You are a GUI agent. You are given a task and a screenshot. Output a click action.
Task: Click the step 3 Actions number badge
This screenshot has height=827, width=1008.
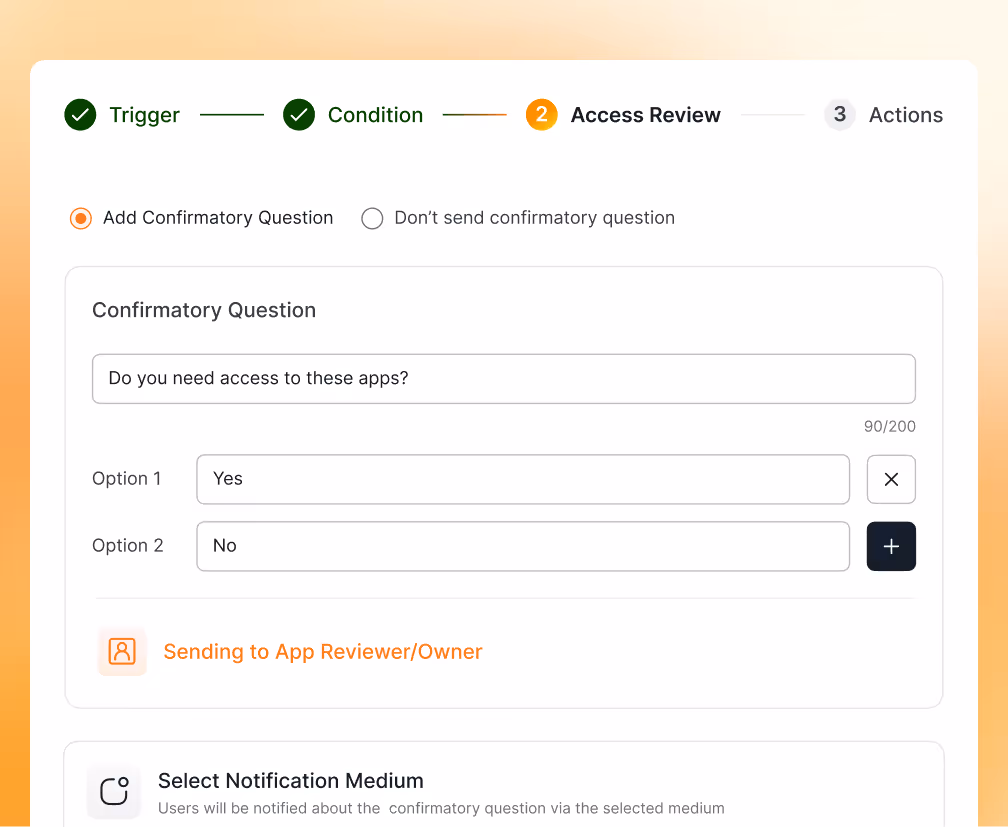point(840,114)
